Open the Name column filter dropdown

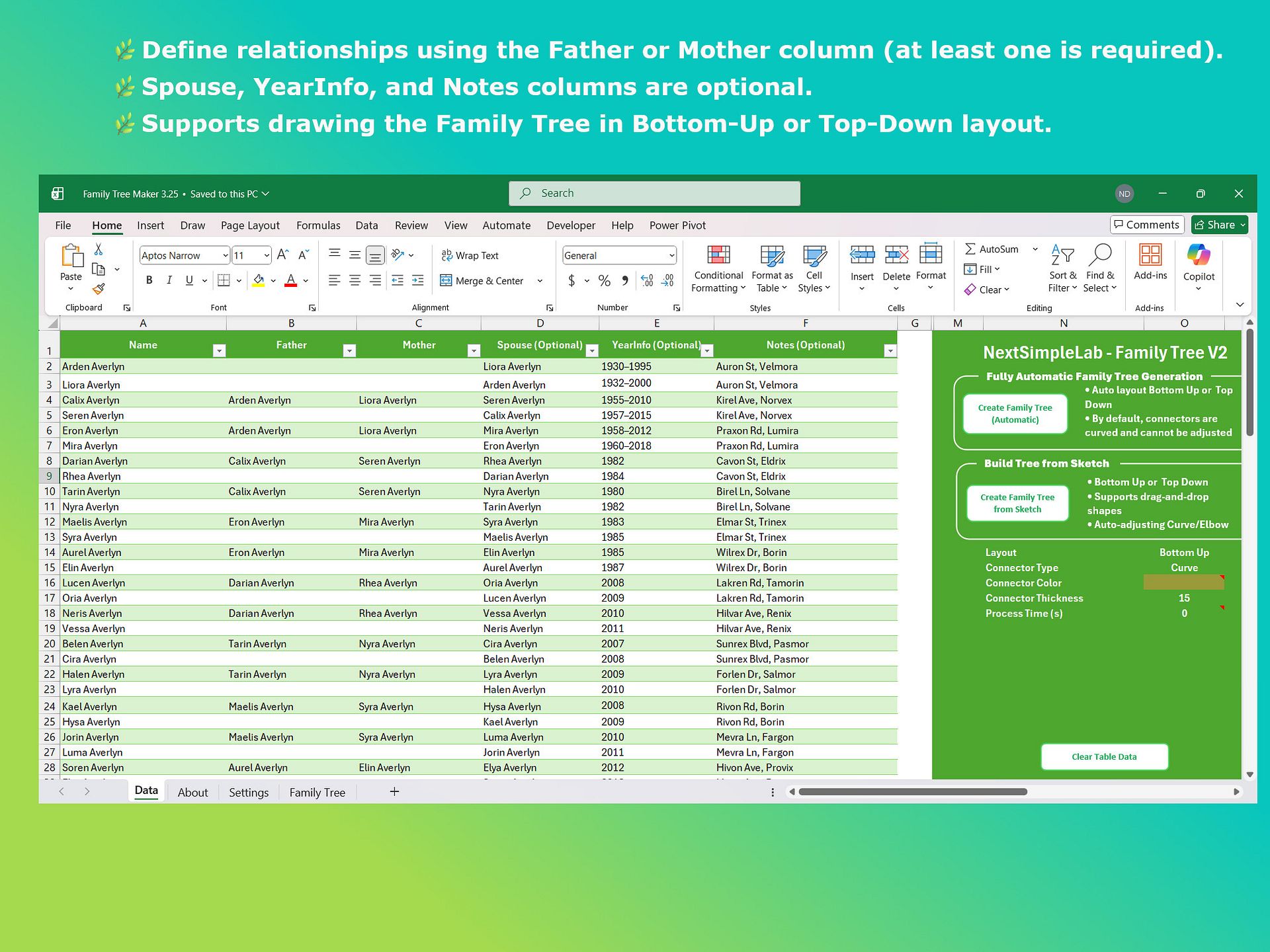[219, 351]
